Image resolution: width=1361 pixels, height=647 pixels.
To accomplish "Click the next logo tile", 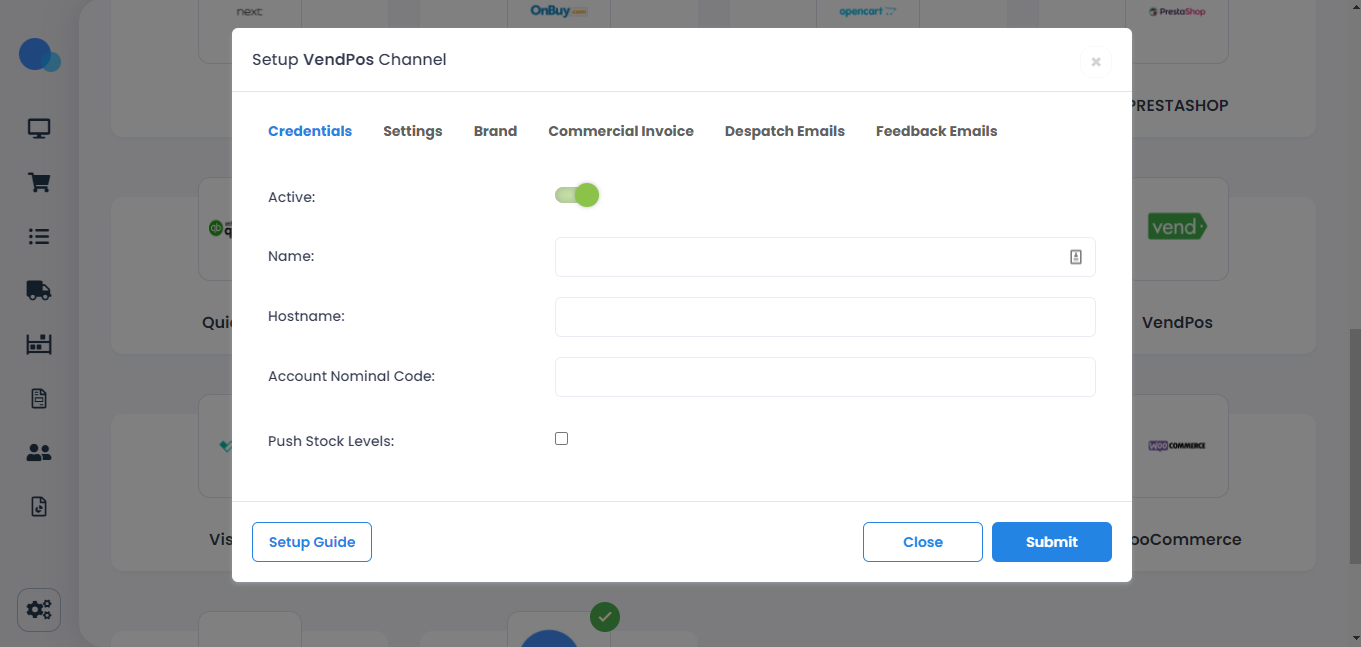I will [249, 12].
